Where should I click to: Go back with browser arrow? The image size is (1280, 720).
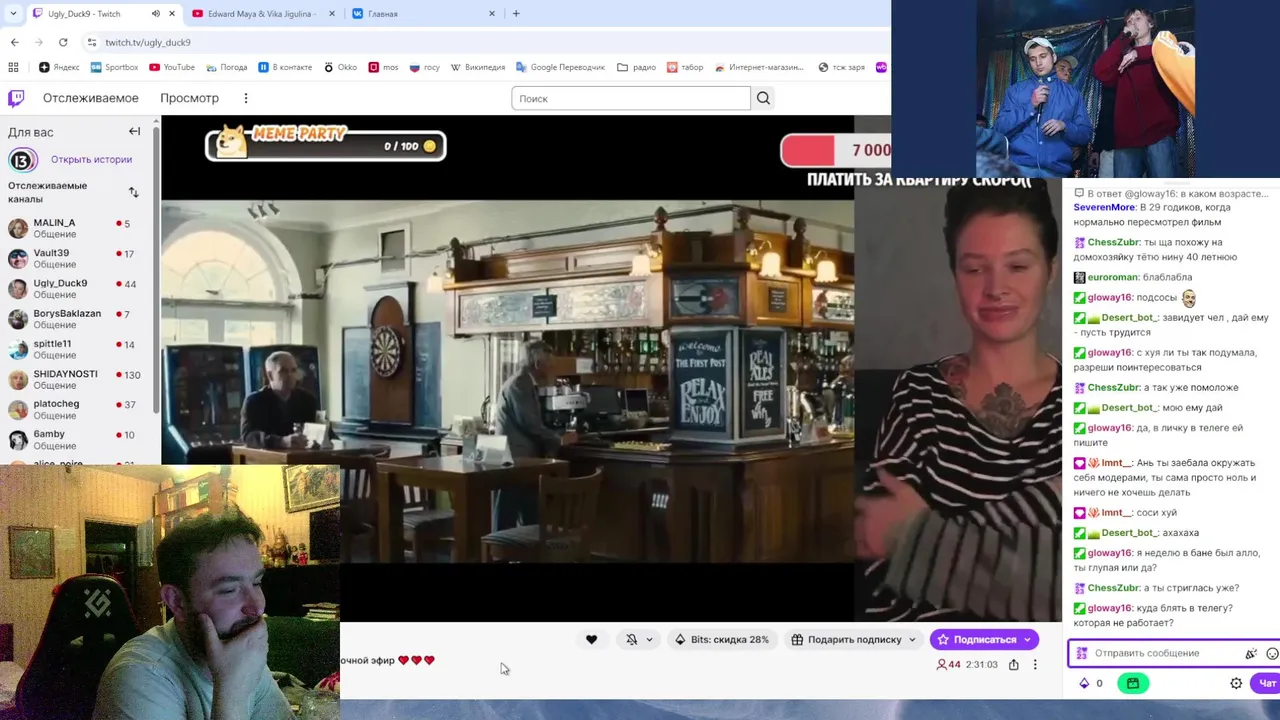[x=14, y=42]
